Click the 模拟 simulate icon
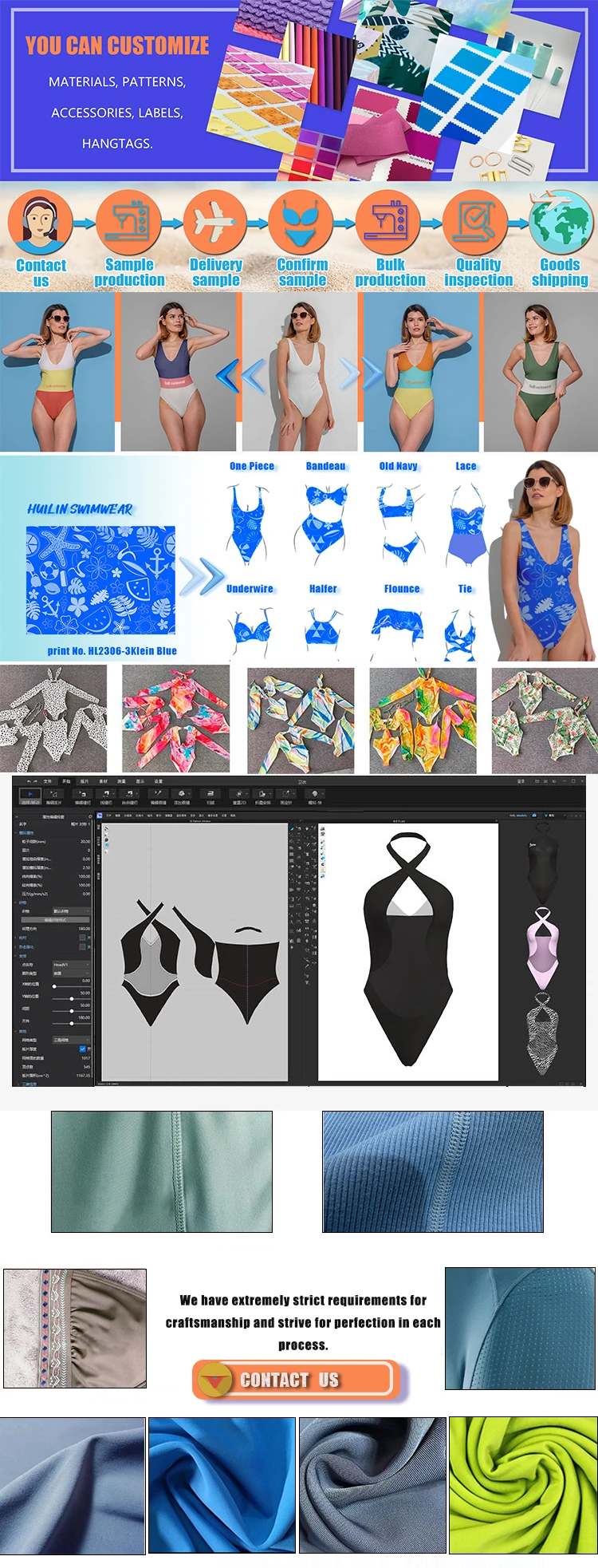This screenshot has height=1568, width=598. click(x=315, y=796)
